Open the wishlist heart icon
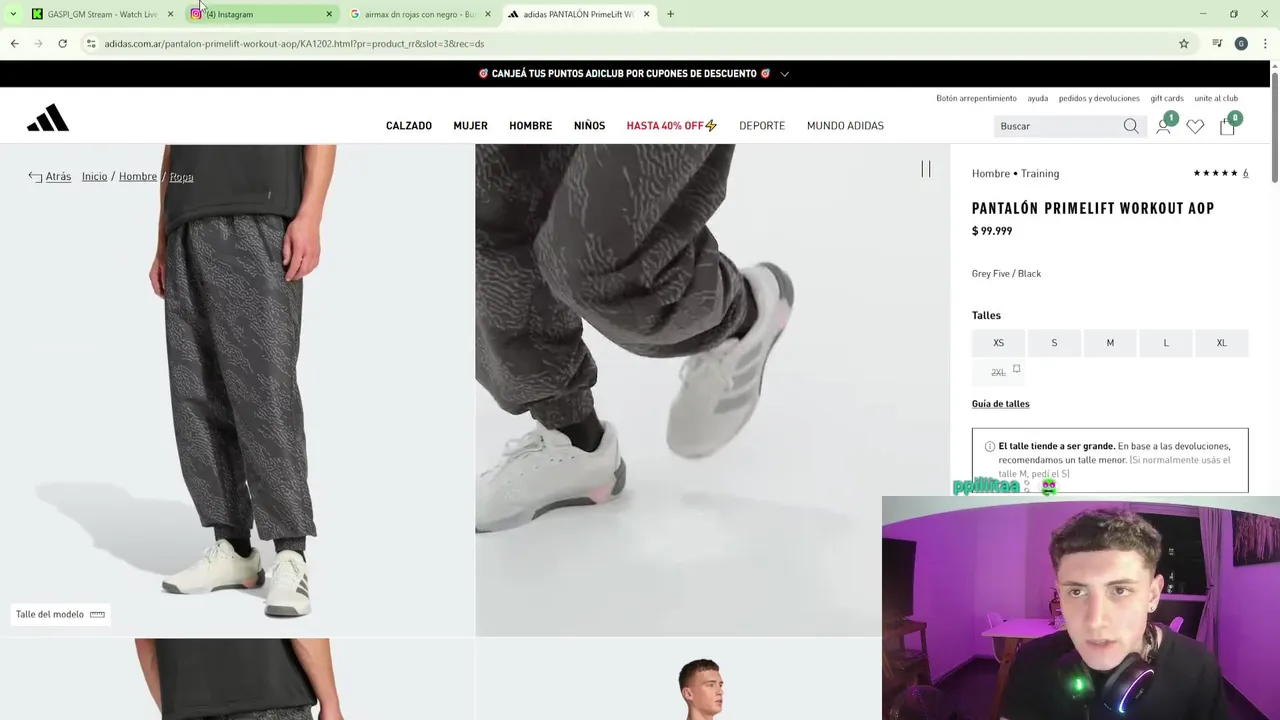 coord(1195,126)
